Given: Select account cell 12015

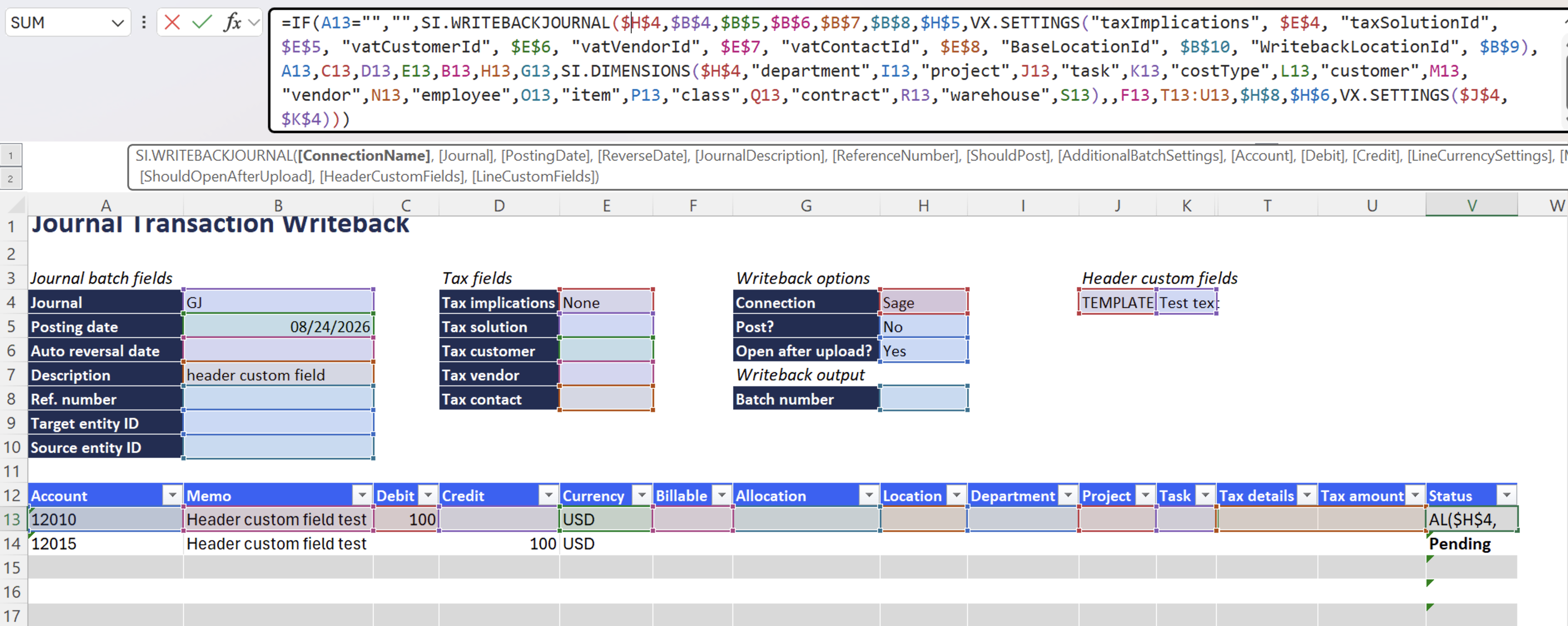Looking at the screenshot, I should [105, 543].
